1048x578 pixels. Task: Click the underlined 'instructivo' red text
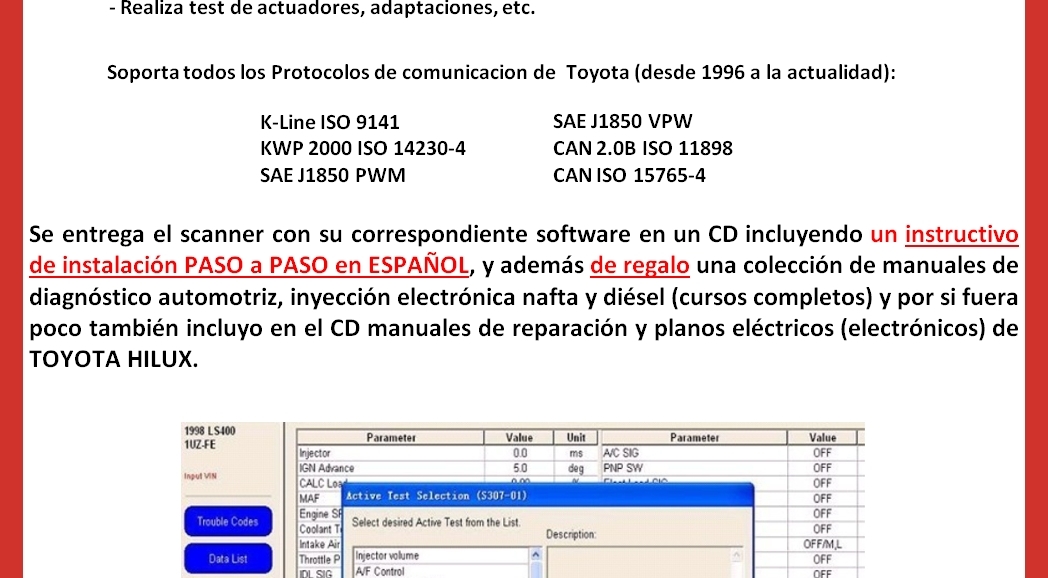point(961,236)
